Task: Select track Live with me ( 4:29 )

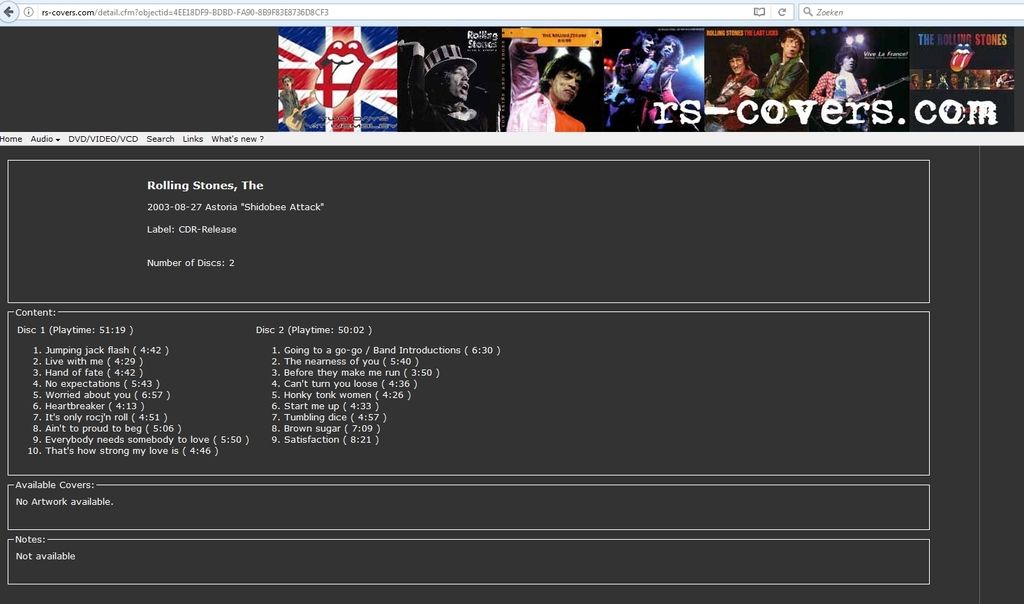Action: (93, 362)
